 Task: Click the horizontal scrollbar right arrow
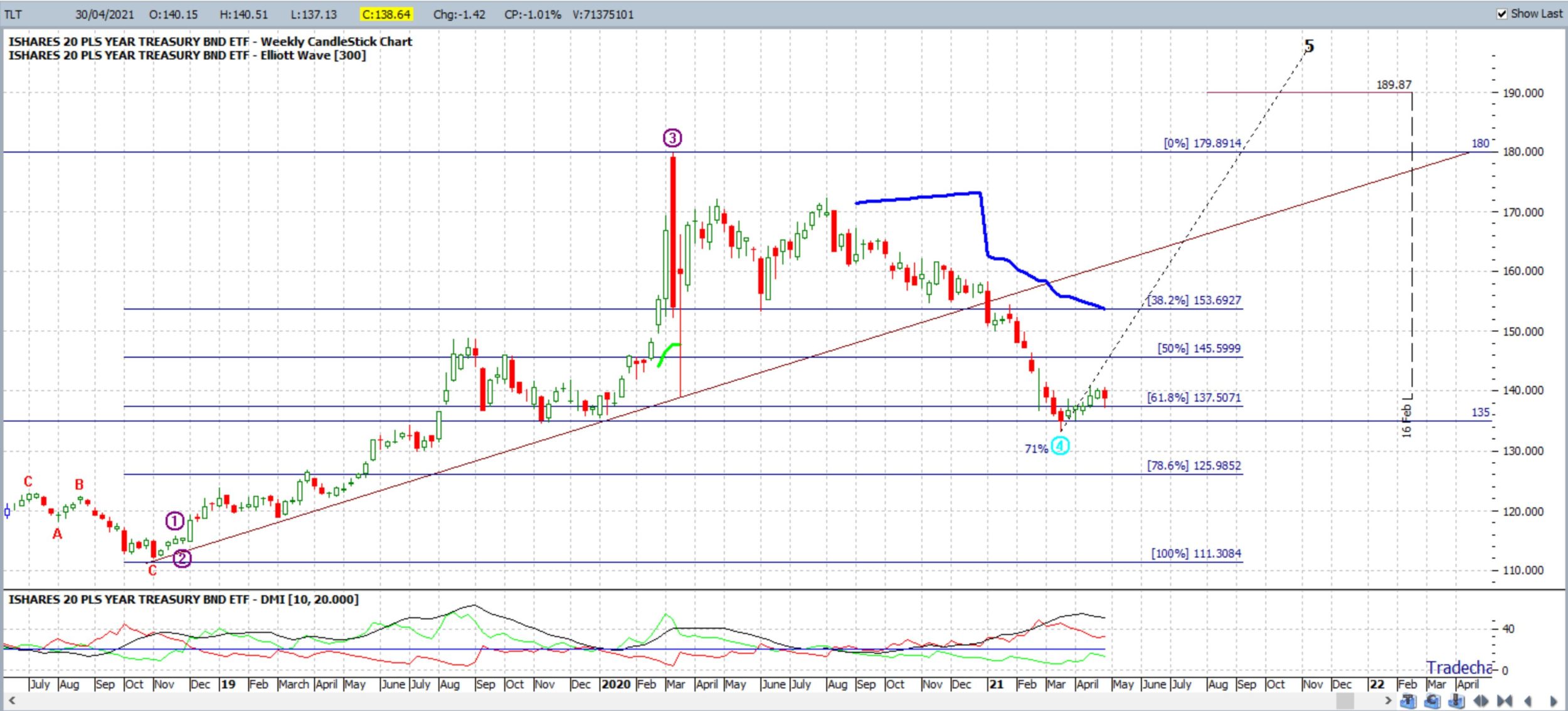pyautogui.click(x=1388, y=700)
